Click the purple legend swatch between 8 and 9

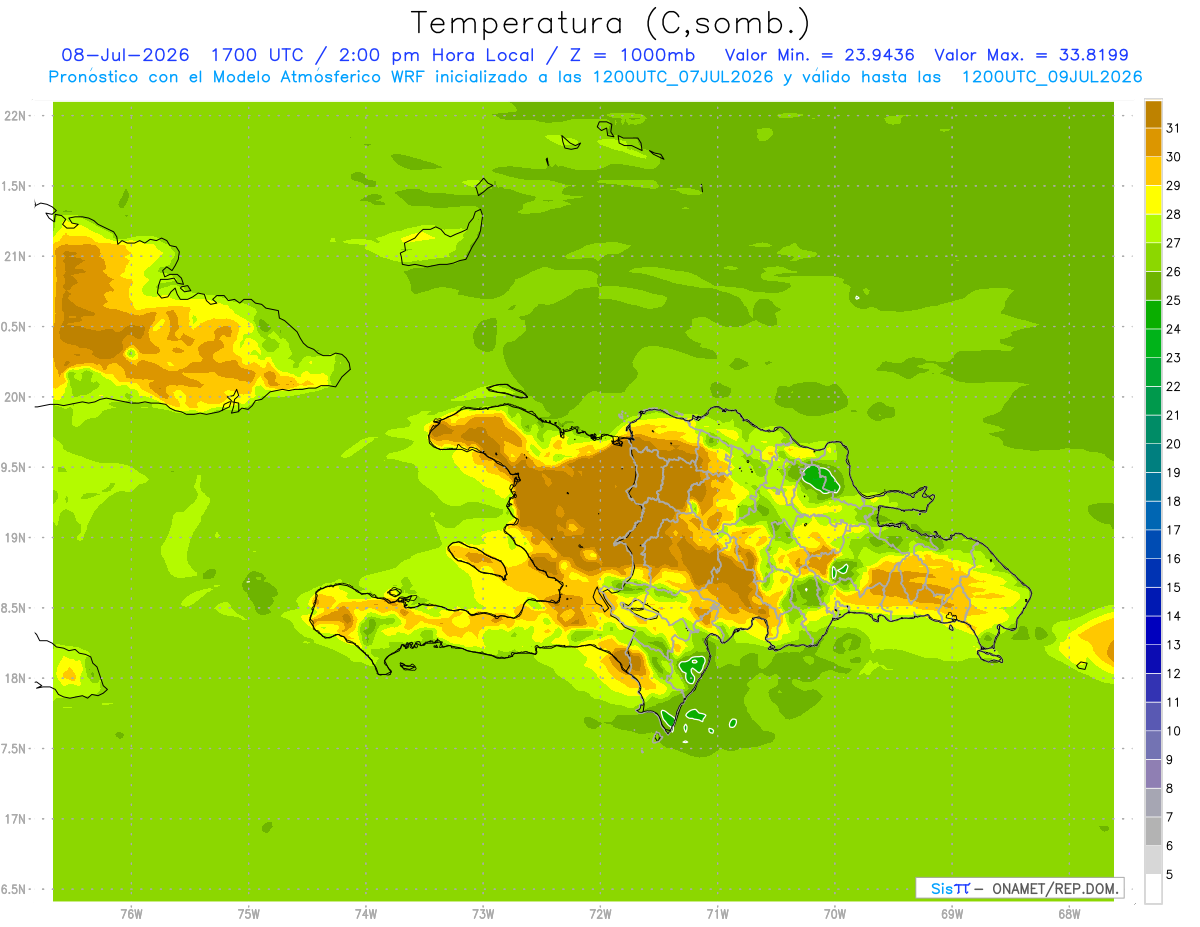(x=1153, y=773)
